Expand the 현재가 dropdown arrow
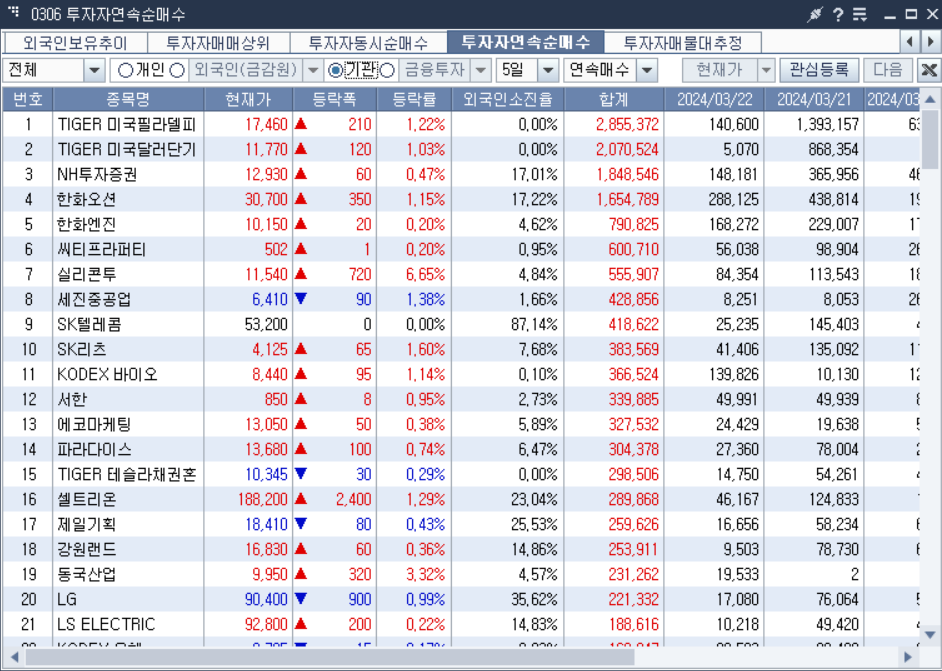Screen dimensions: 942x671 [x=766, y=71]
